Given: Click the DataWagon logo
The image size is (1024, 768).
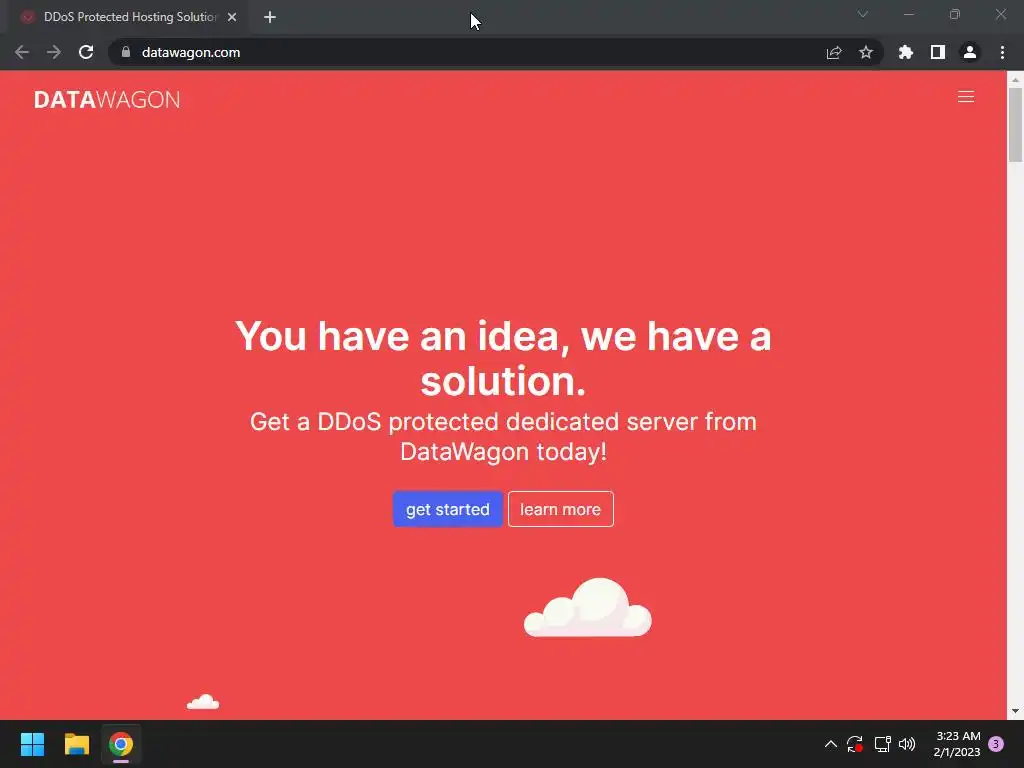Looking at the screenshot, I should point(107,99).
